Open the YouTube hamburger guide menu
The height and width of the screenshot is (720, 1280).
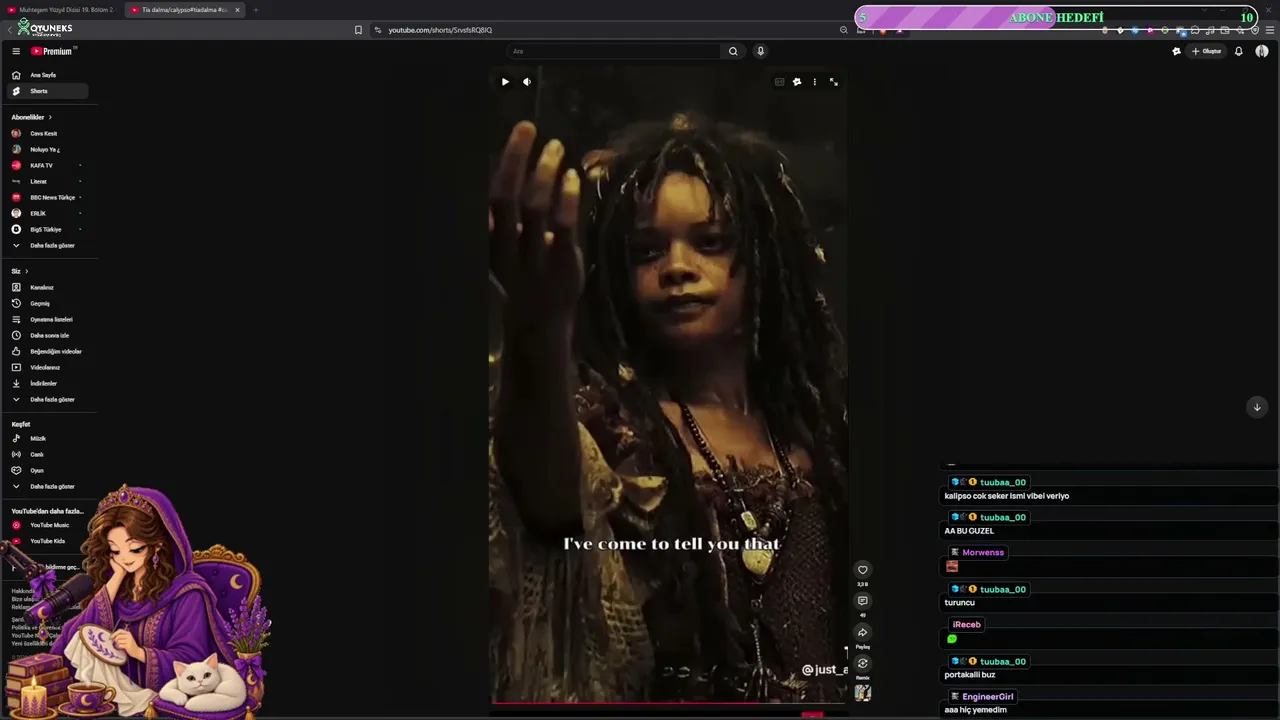click(16, 51)
